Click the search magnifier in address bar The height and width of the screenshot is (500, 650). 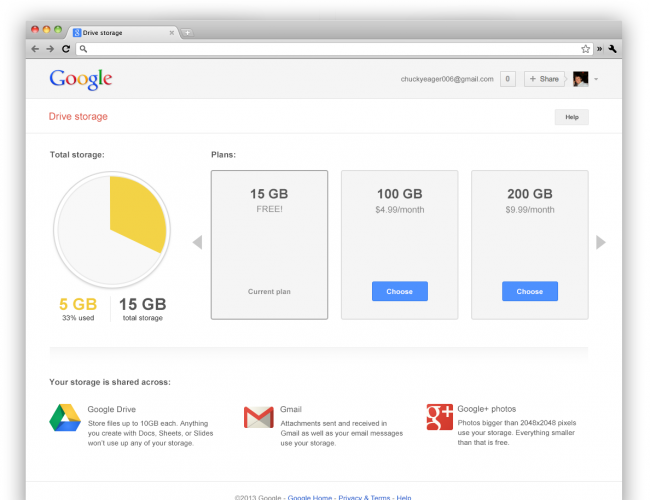pos(83,49)
